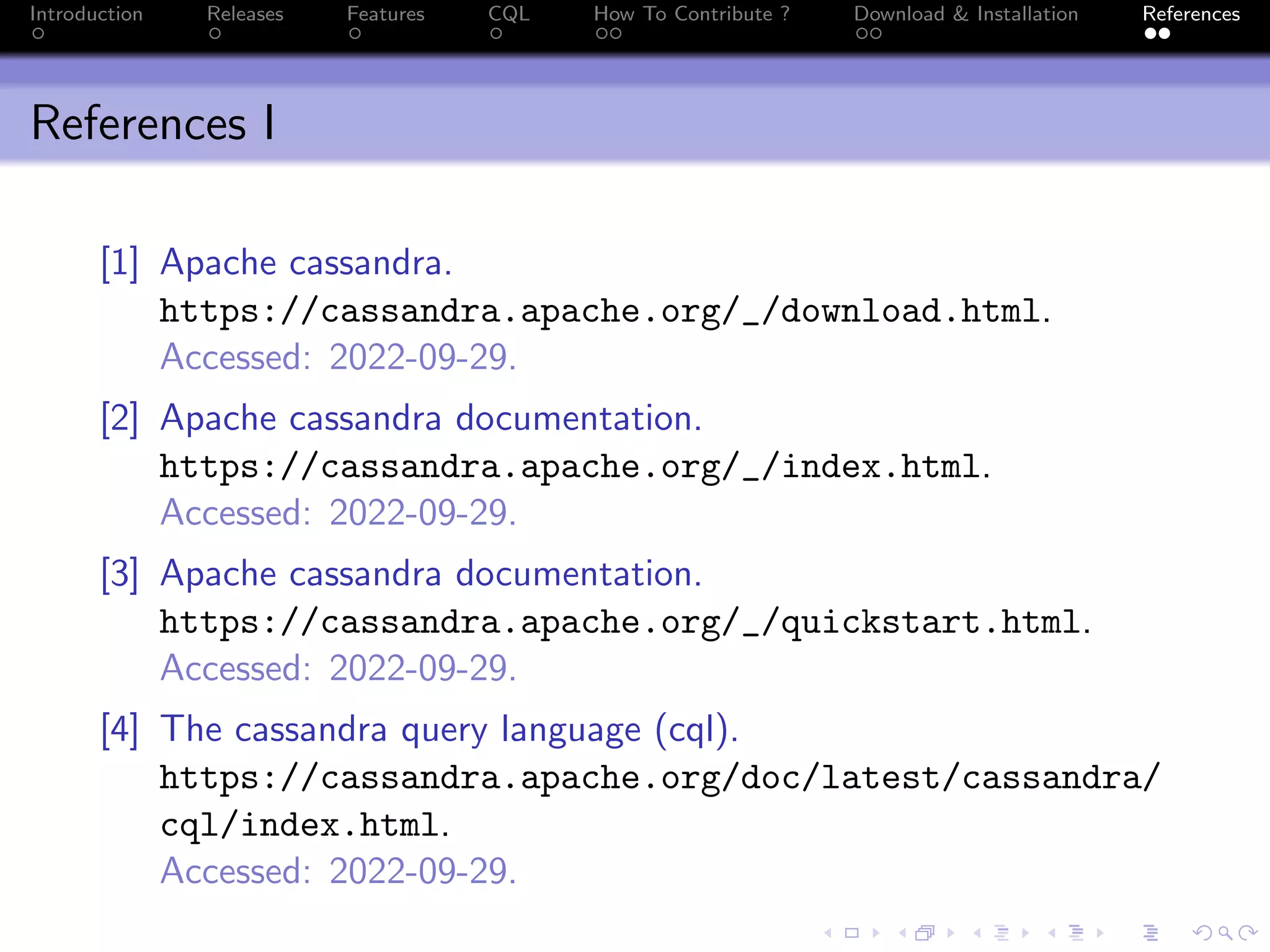This screenshot has width=1270, height=952.
Task: Select the frame dot under Releases
Action: tap(215, 33)
